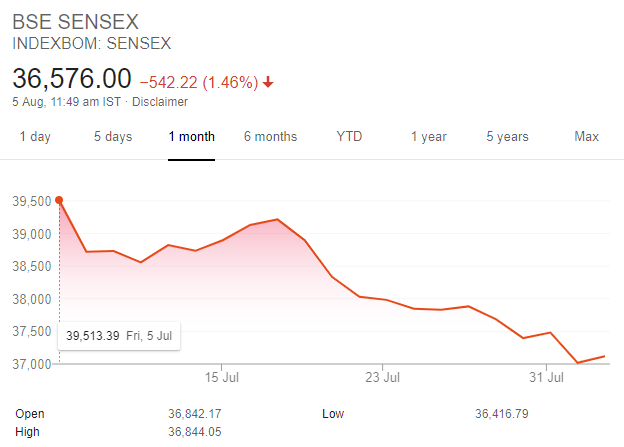
Task: Click the Low value 36,416.79
Action: (502, 414)
